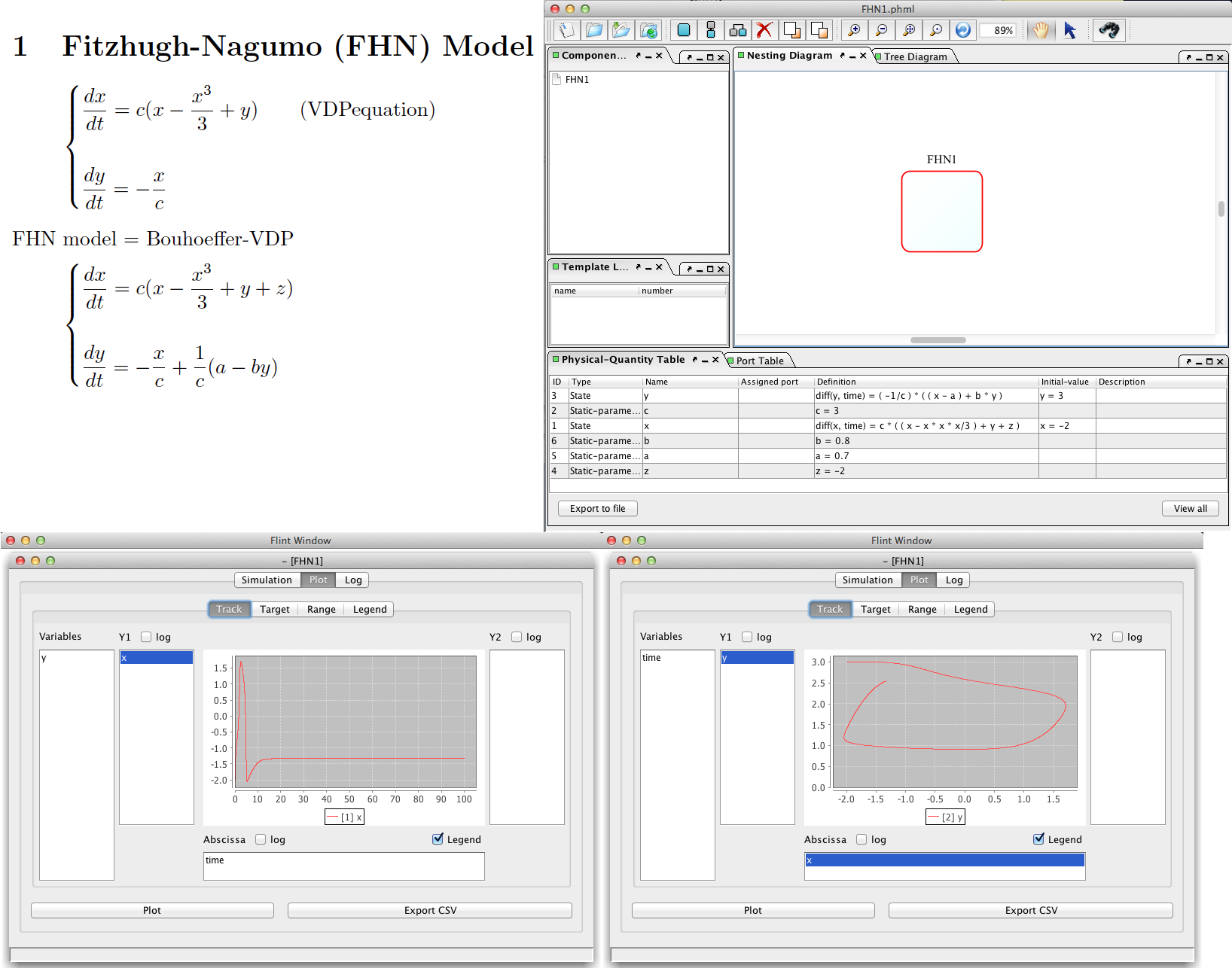Image resolution: width=1232 pixels, height=968 pixels.
Task: Select the blue arrow pointer tool
Action: [1069, 30]
